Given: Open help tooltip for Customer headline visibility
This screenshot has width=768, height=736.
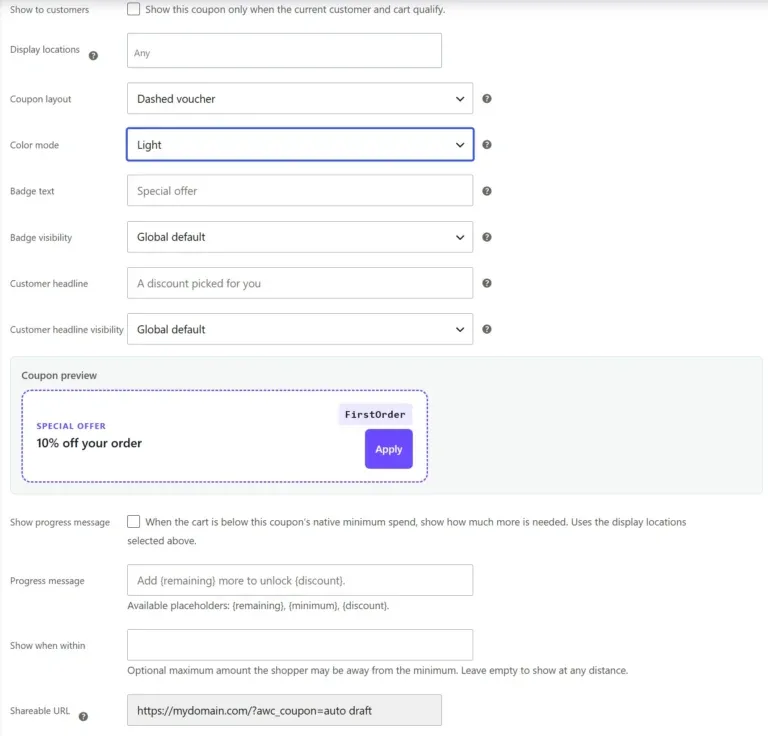Looking at the screenshot, I should 486,329.
